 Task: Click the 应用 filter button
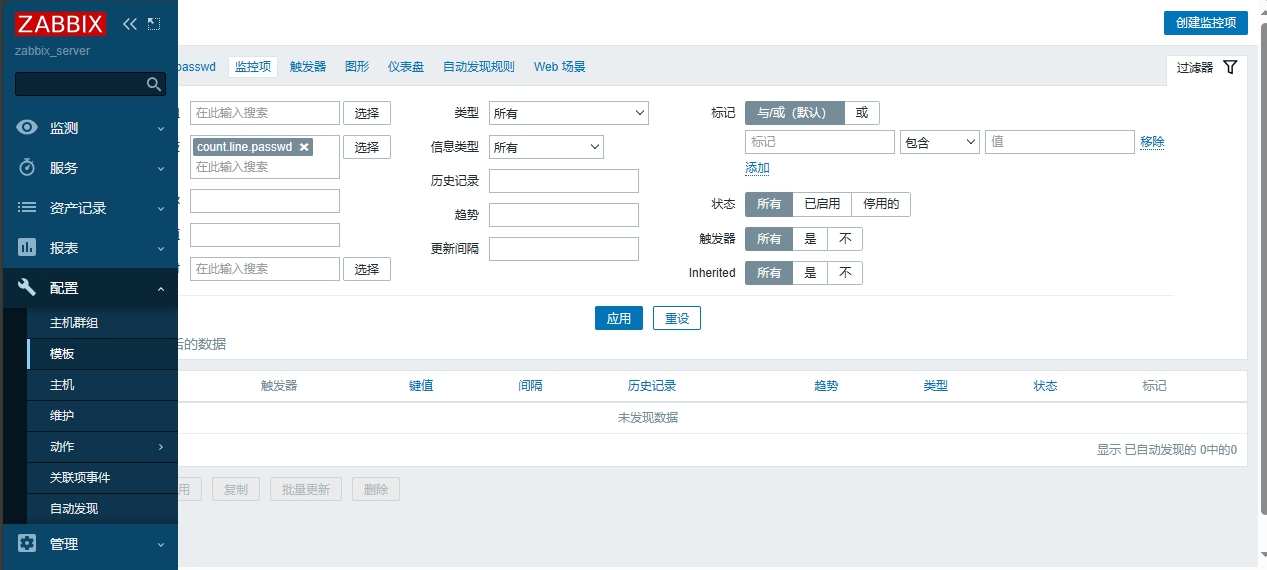click(x=618, y=318)
